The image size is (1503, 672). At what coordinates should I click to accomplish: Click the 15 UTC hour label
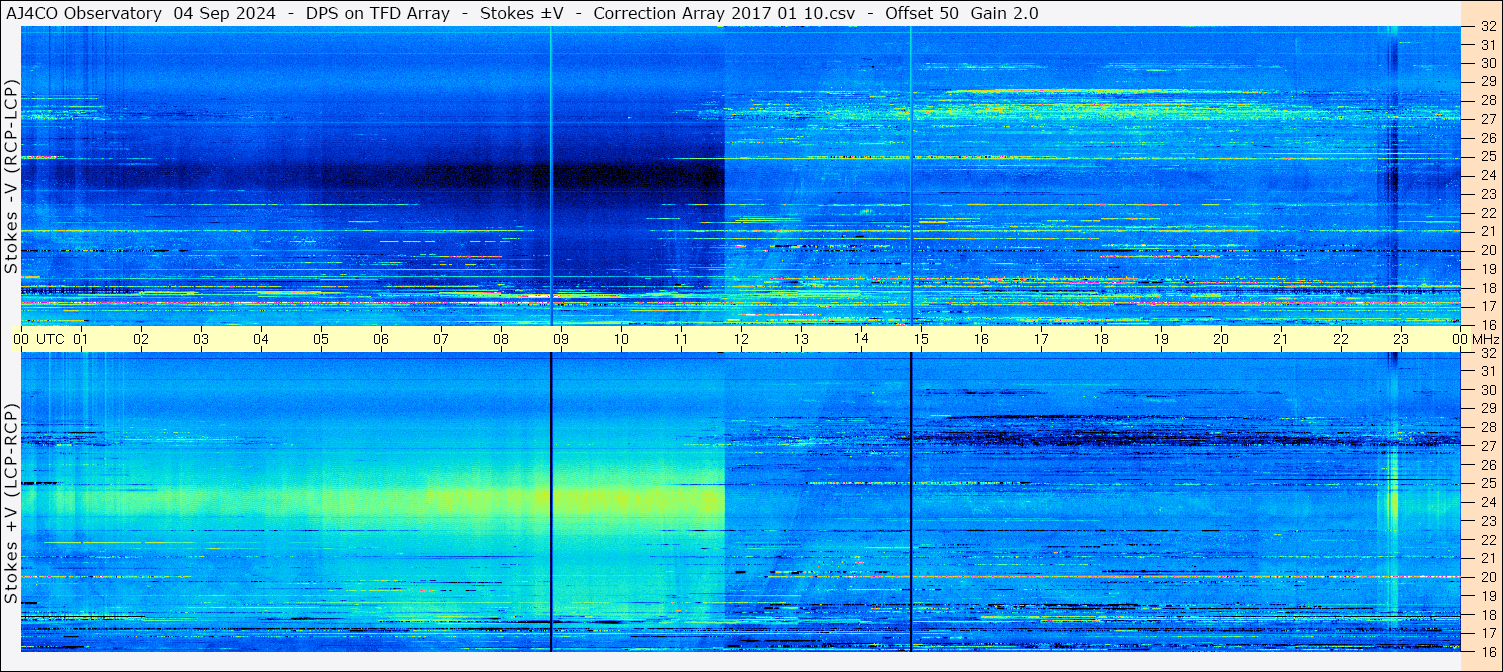click(921, 339)
